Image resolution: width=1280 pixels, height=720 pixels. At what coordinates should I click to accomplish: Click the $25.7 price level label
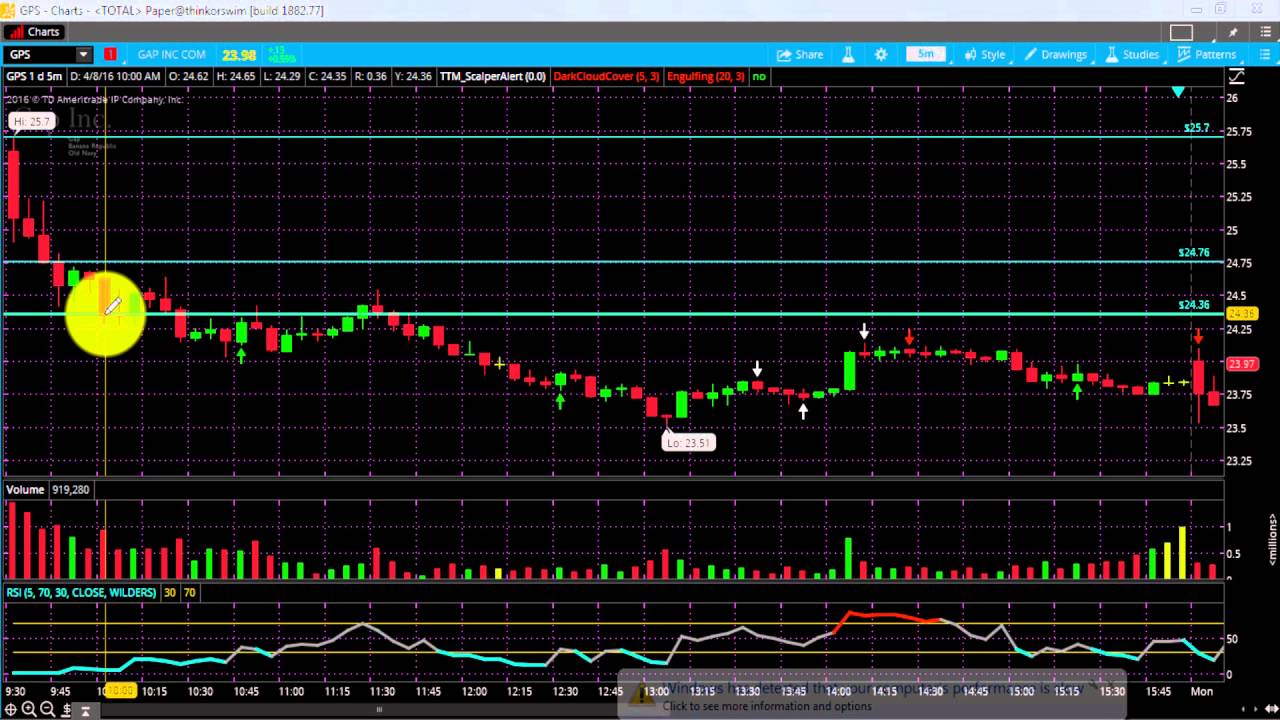[x=1197, y=128]
